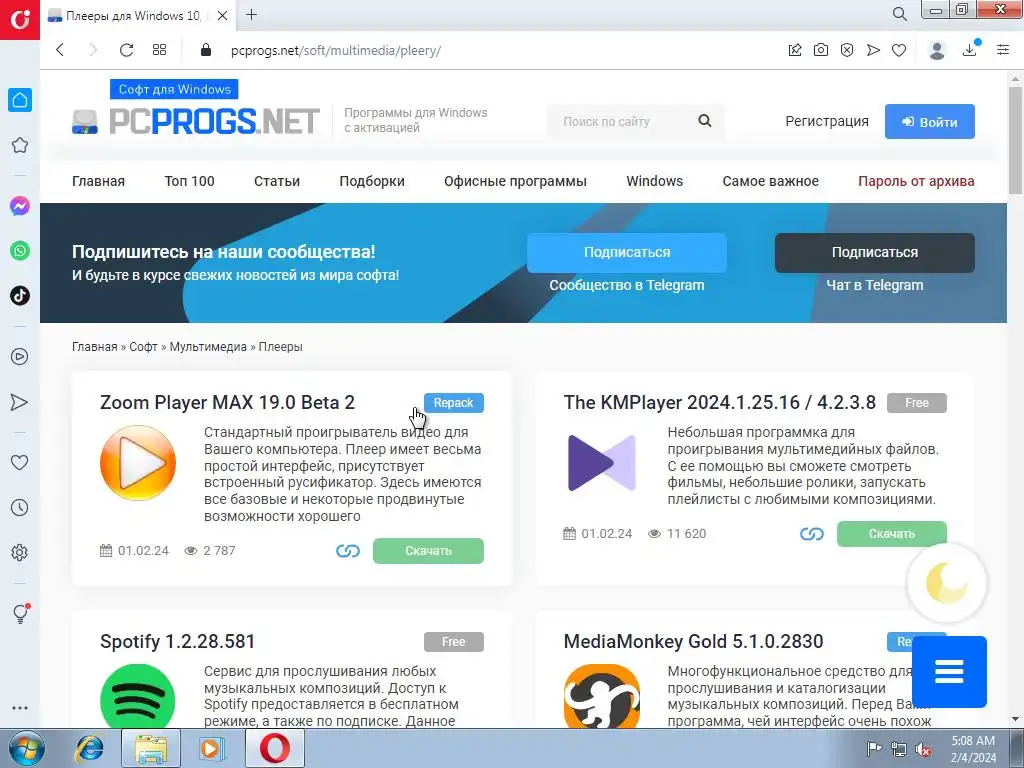Open the Офисные программы menu item
Image resolution: width=1024 pixels, height=768 pixels.
pyautogui.click(x=515, y=182)
